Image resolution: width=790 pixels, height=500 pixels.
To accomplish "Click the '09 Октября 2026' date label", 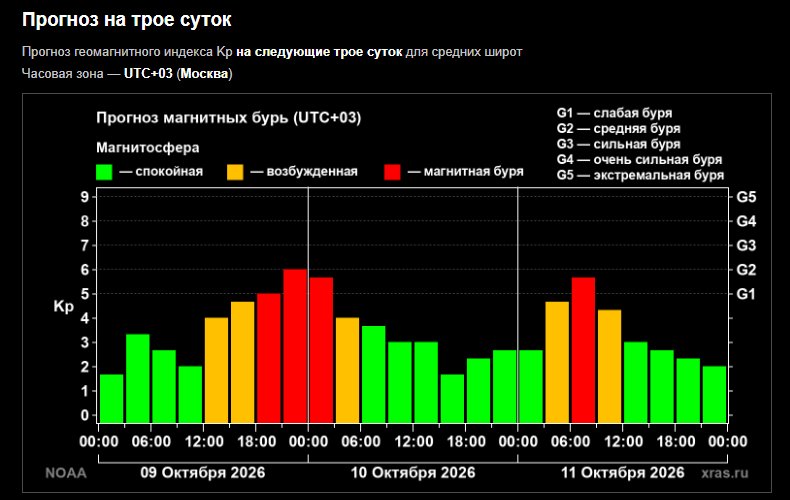I will point(203,473).
